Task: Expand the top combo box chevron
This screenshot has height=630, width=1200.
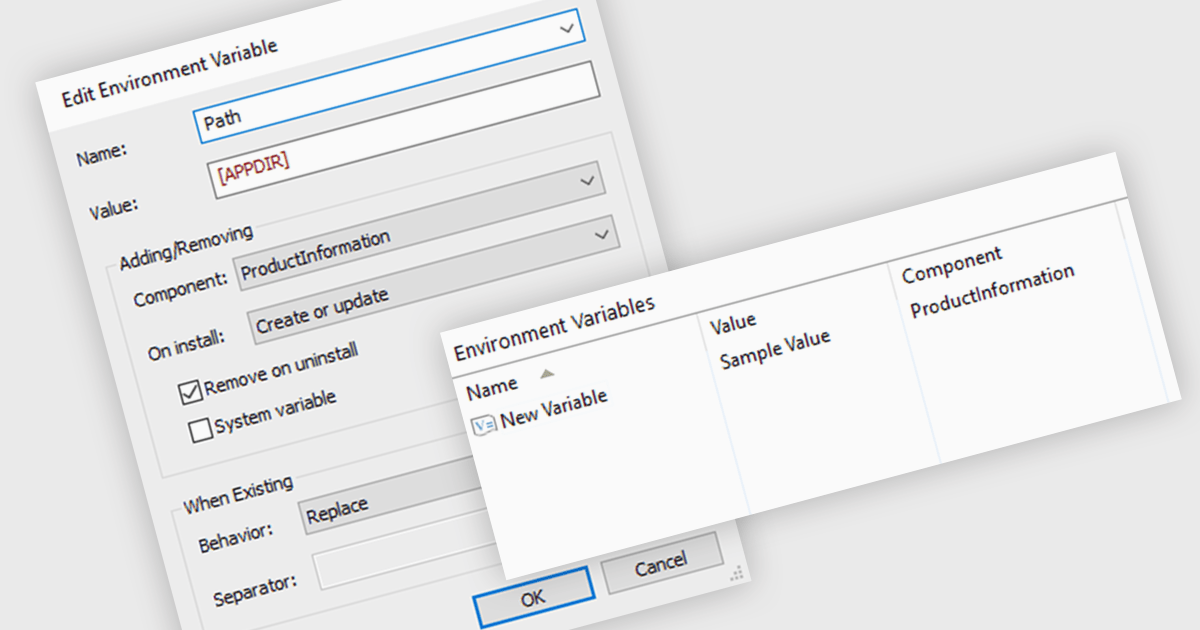Action: point(567,29)
